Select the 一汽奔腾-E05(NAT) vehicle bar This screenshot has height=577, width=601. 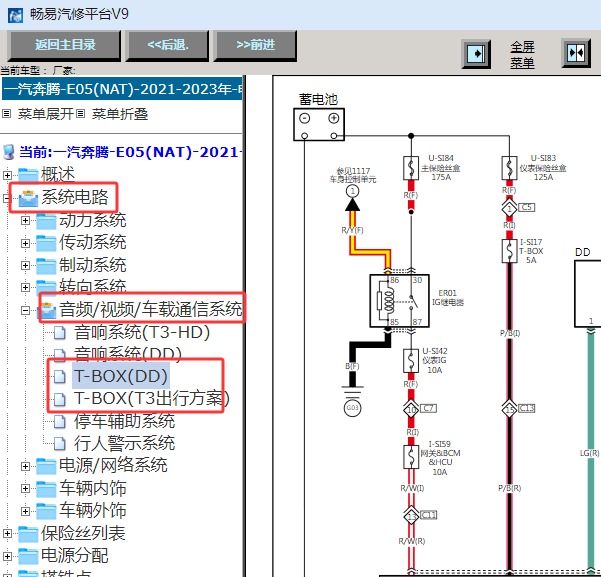click(122, 89)
